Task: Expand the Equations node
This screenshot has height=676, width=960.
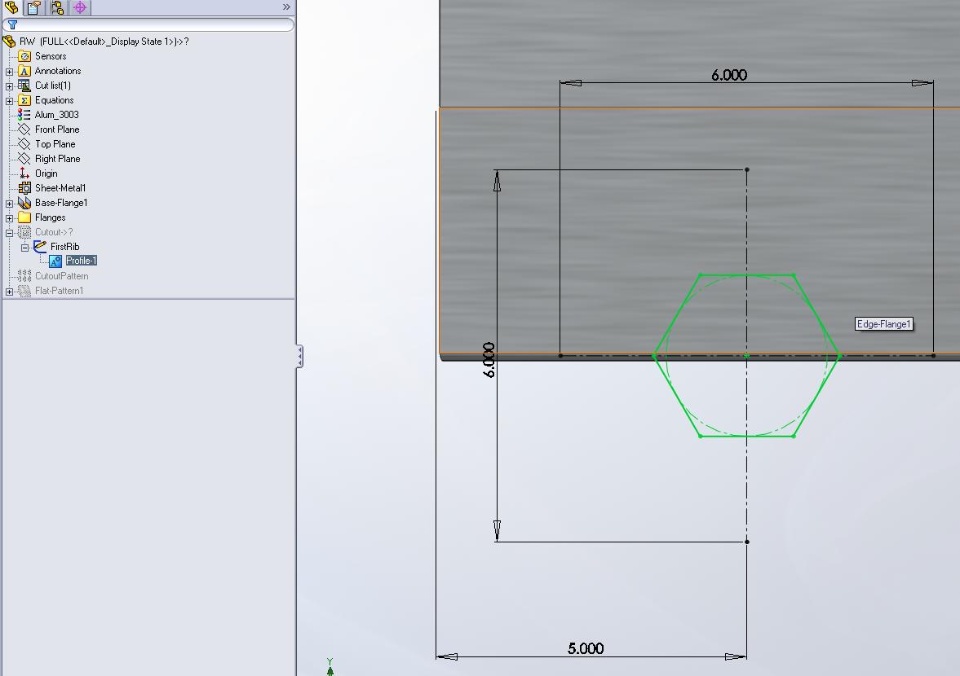Action: pos(9,101)
